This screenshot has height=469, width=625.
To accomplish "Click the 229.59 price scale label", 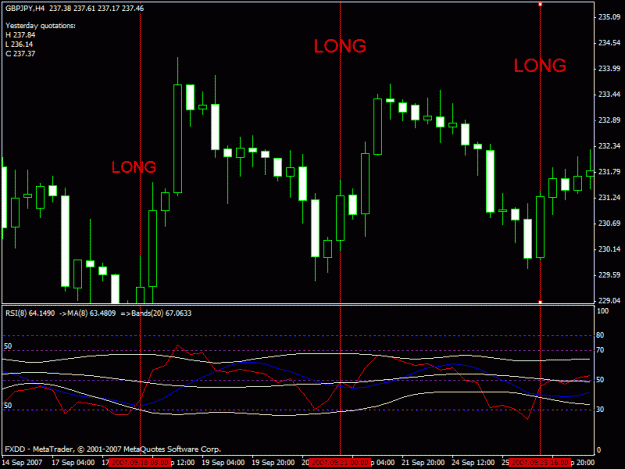I will [609, 275].
